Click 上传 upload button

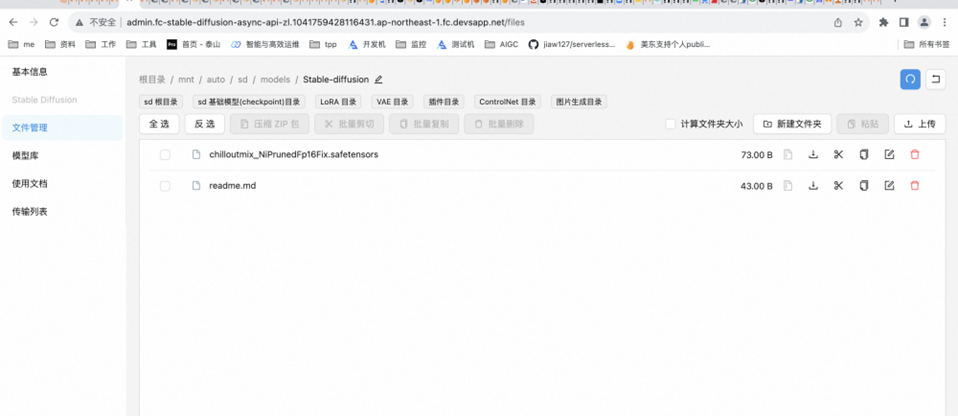pos(920,124)
